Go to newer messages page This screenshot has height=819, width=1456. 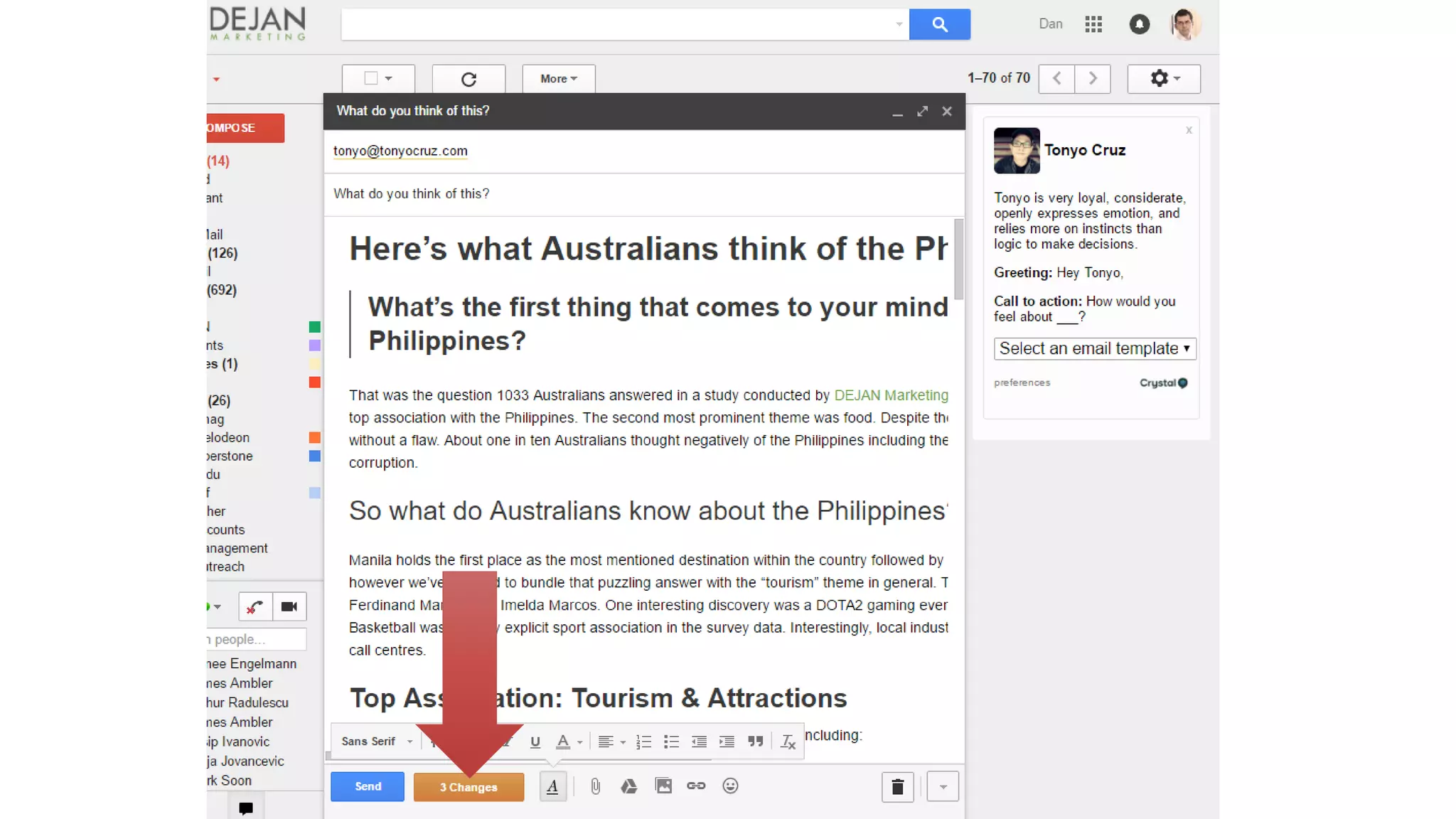point(1056,79)
